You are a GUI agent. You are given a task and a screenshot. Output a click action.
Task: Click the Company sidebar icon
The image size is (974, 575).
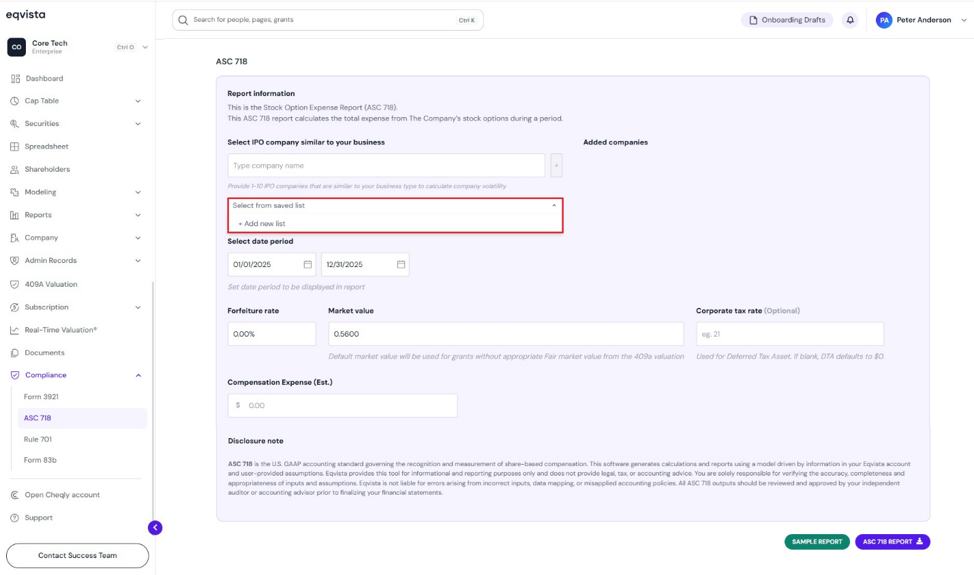pos(14,238)
